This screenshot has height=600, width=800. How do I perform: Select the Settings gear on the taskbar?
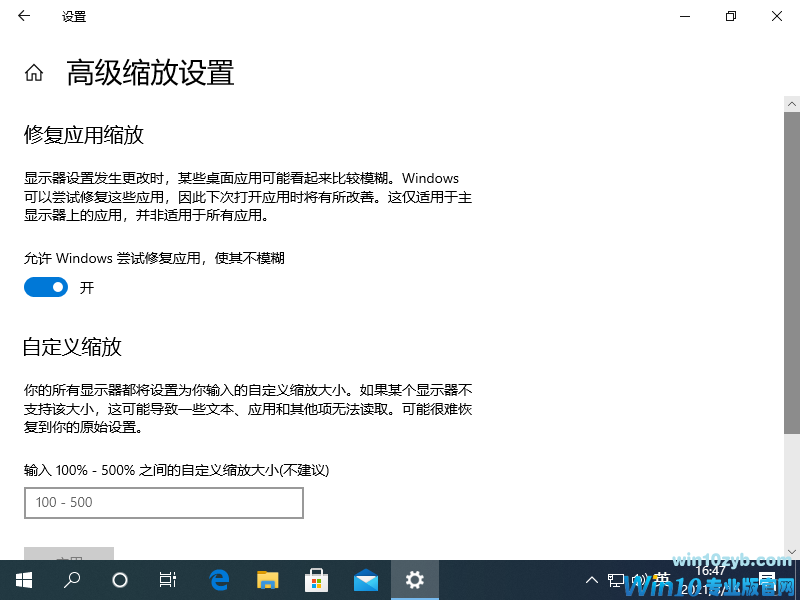tap(414, 580)
